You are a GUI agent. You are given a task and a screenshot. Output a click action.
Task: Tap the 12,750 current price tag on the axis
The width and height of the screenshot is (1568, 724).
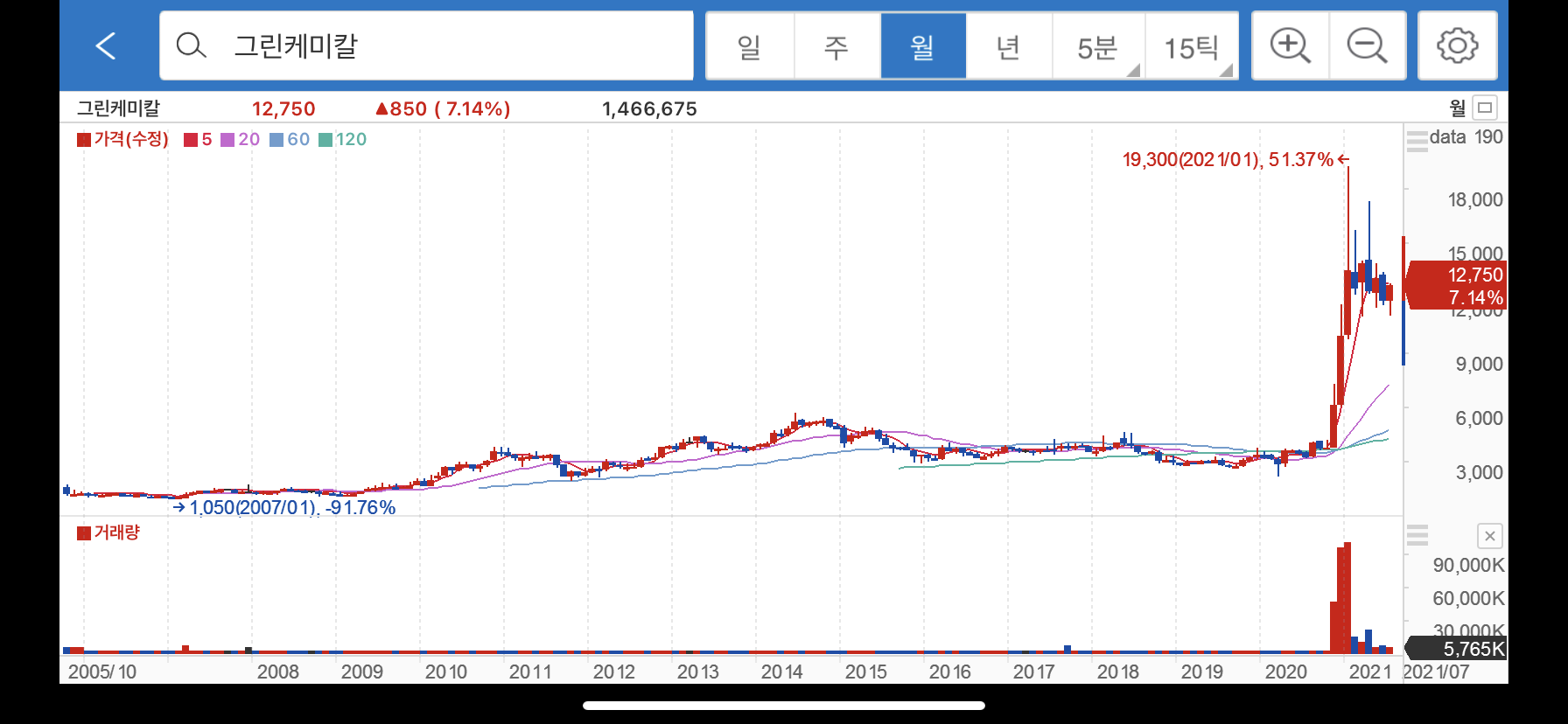coord(1456,285)
